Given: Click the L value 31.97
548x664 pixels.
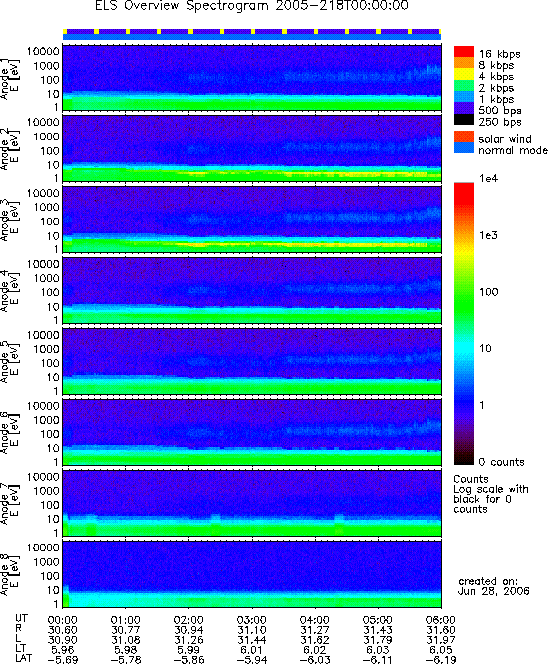Looking at the screenshot, I should [x=441, y=640].
